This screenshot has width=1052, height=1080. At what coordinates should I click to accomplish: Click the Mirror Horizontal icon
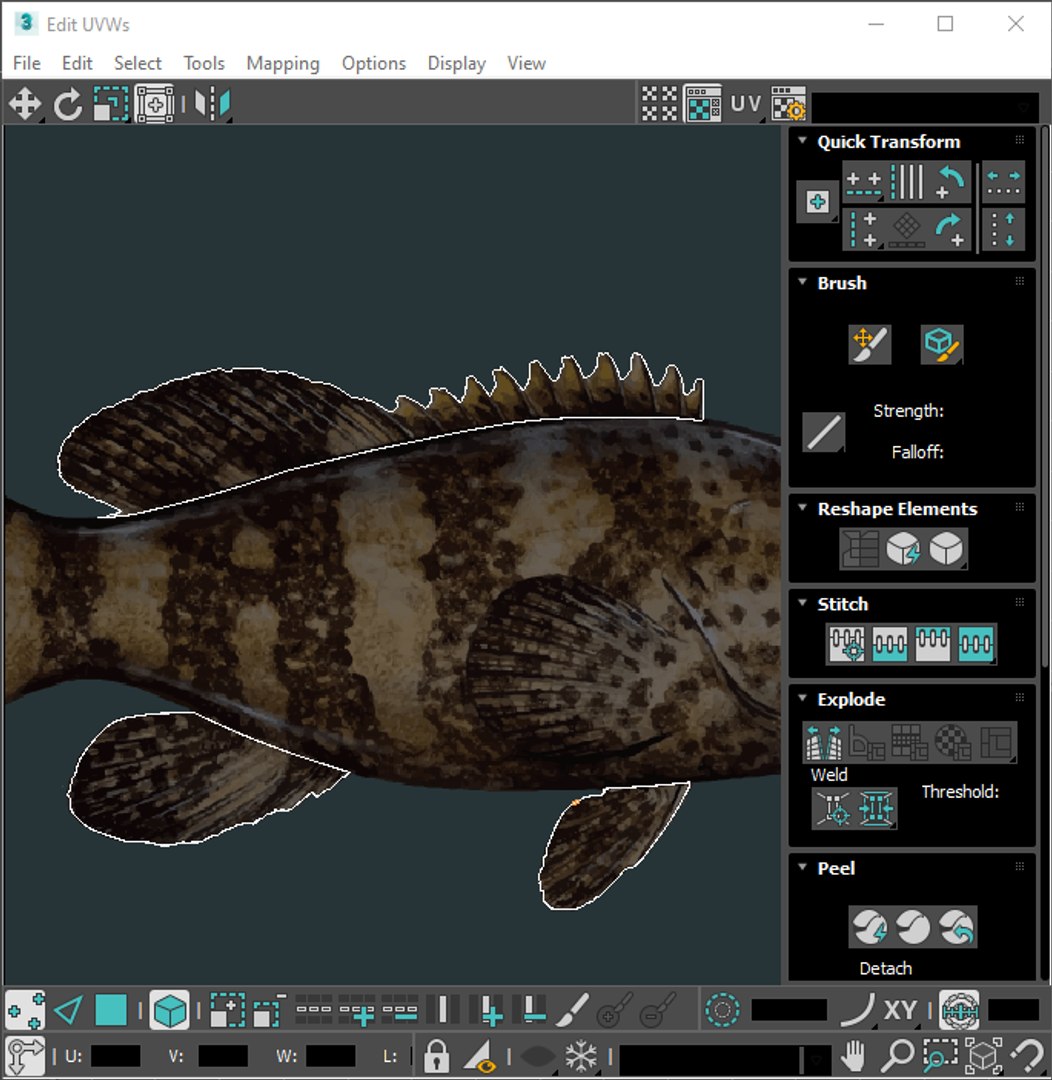[212, 105]
